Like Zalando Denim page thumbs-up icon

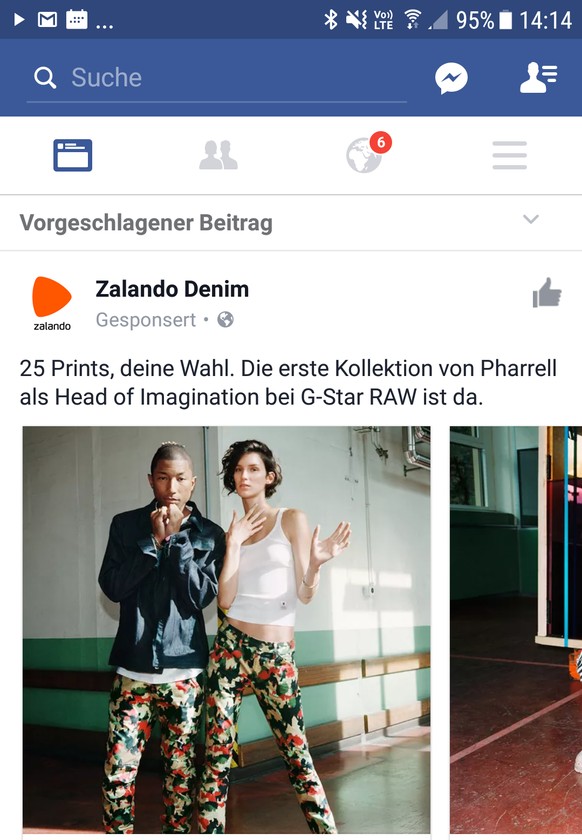[x=547, y=292]
